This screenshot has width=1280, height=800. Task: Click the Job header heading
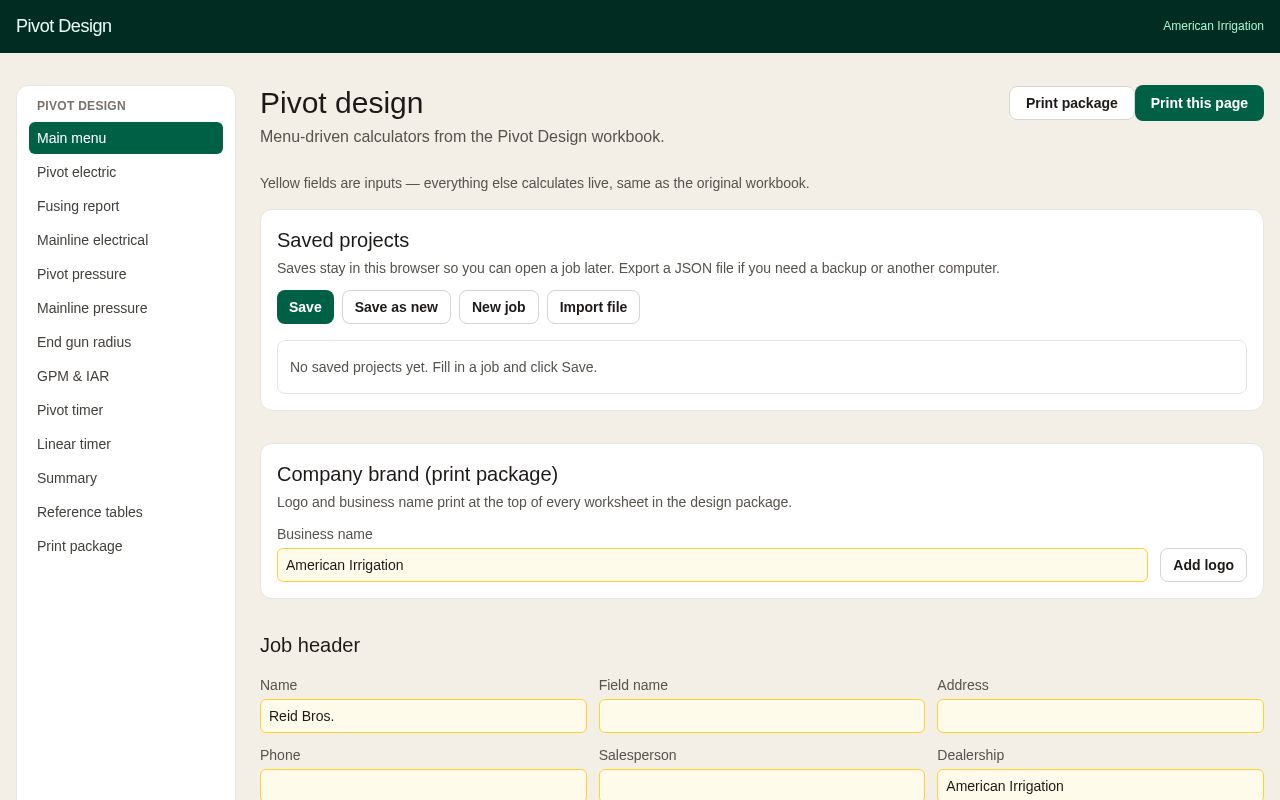point(310,645)
